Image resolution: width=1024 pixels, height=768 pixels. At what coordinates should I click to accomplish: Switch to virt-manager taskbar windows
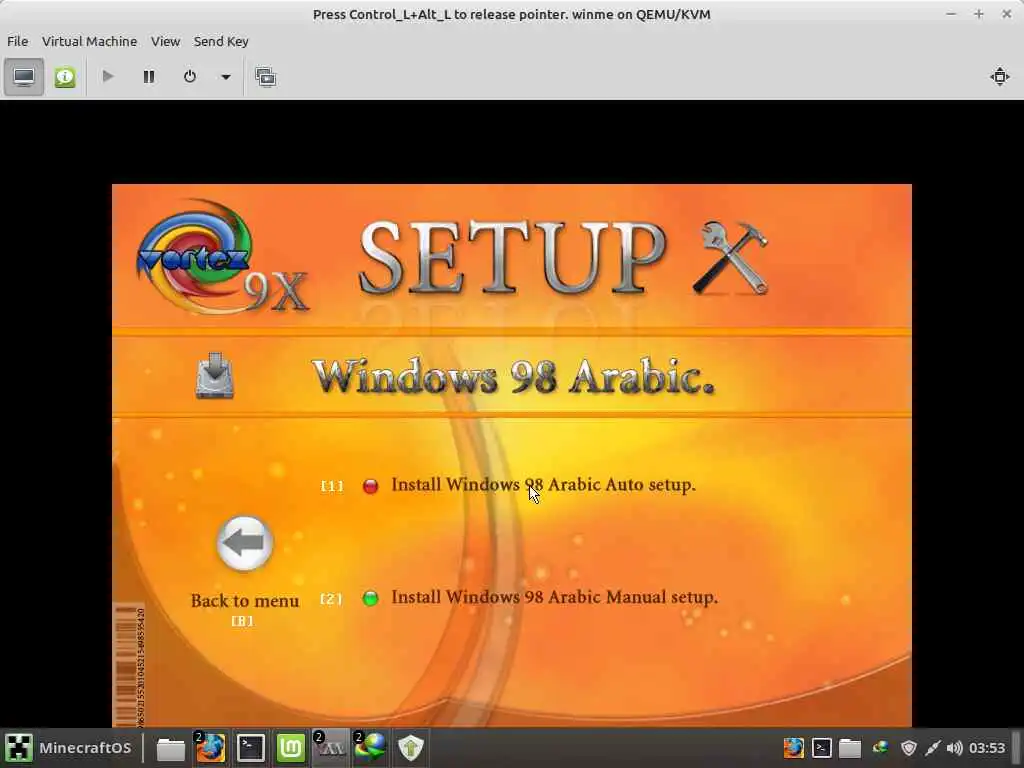click(330, 748)
